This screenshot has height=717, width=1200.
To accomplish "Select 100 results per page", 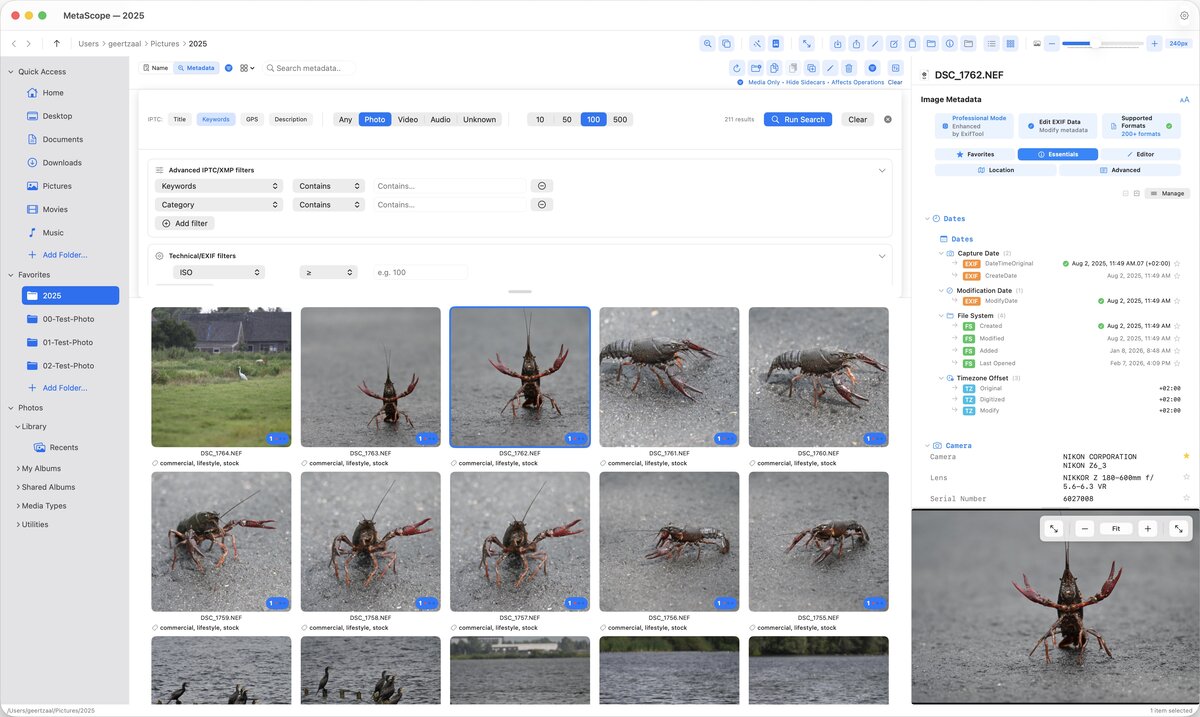I will tap(592, 118).
